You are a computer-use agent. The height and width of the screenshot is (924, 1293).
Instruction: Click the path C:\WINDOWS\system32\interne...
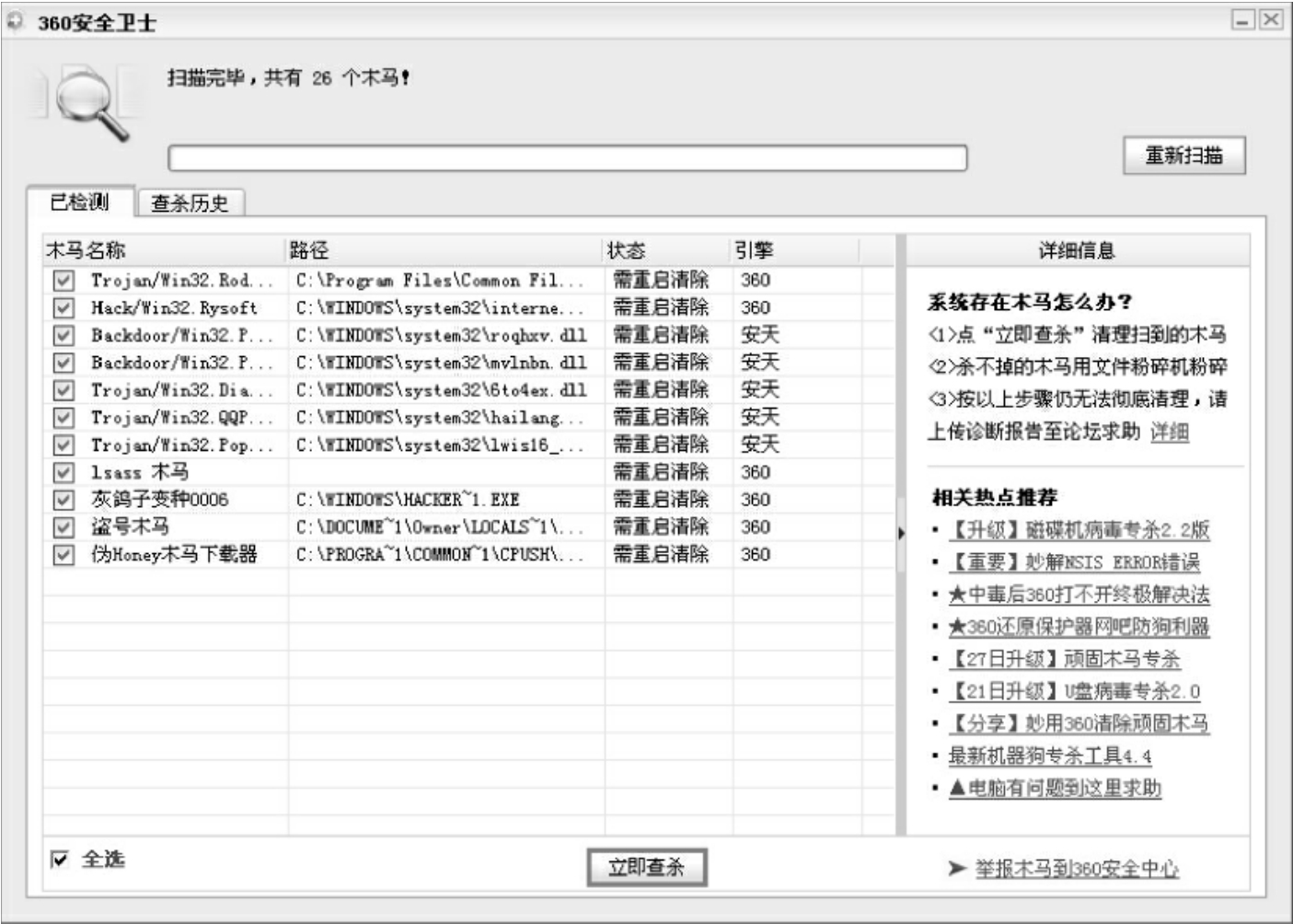pos(440,307)
